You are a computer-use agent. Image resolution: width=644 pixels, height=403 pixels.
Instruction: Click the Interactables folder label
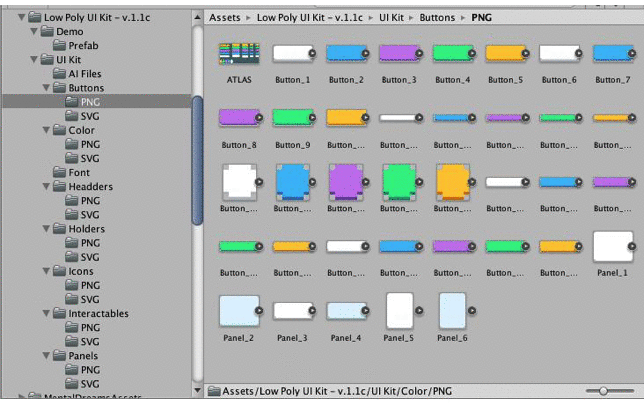click(x=98, y=313)
